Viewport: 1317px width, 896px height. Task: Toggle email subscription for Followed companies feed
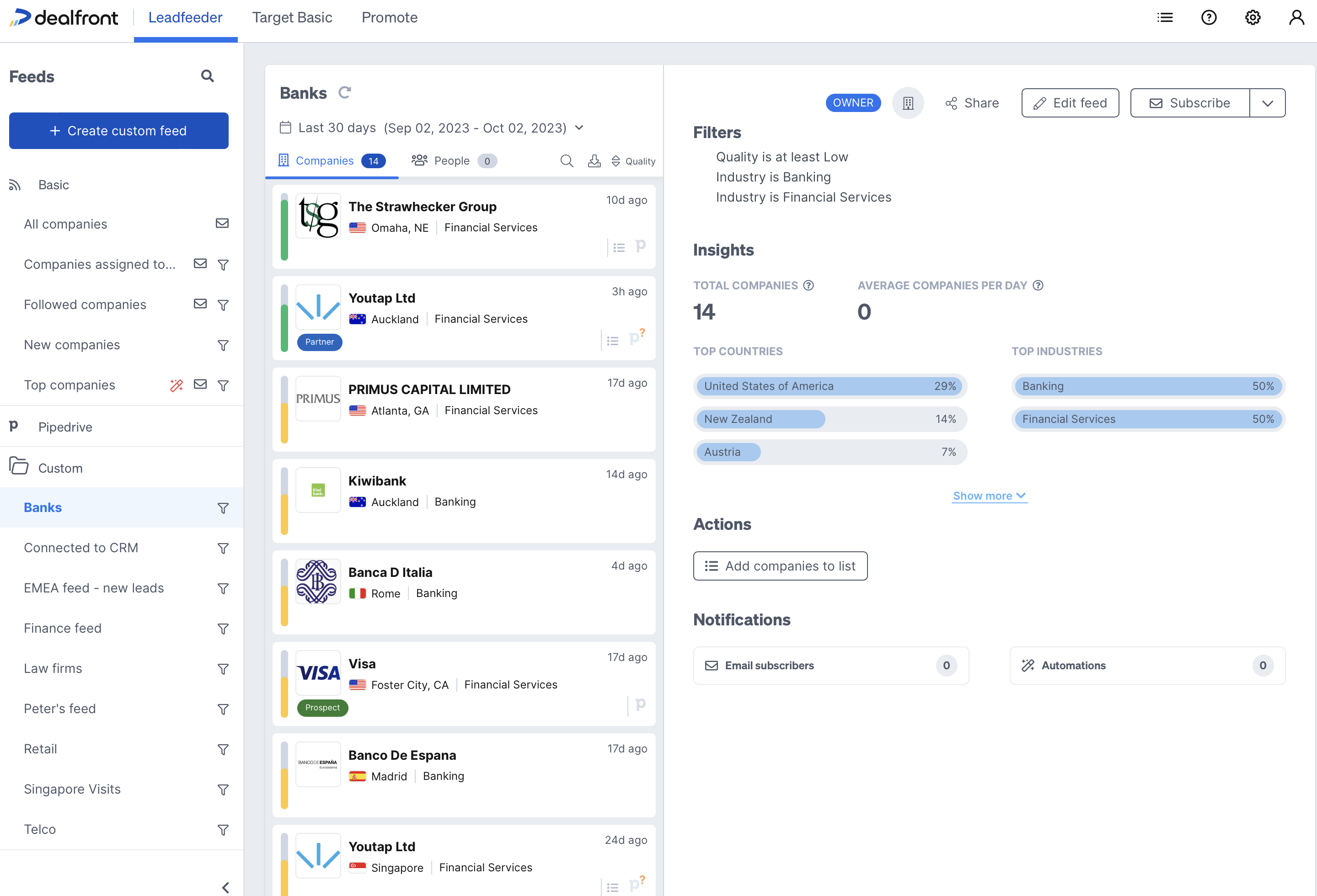(x=200, y=304)
